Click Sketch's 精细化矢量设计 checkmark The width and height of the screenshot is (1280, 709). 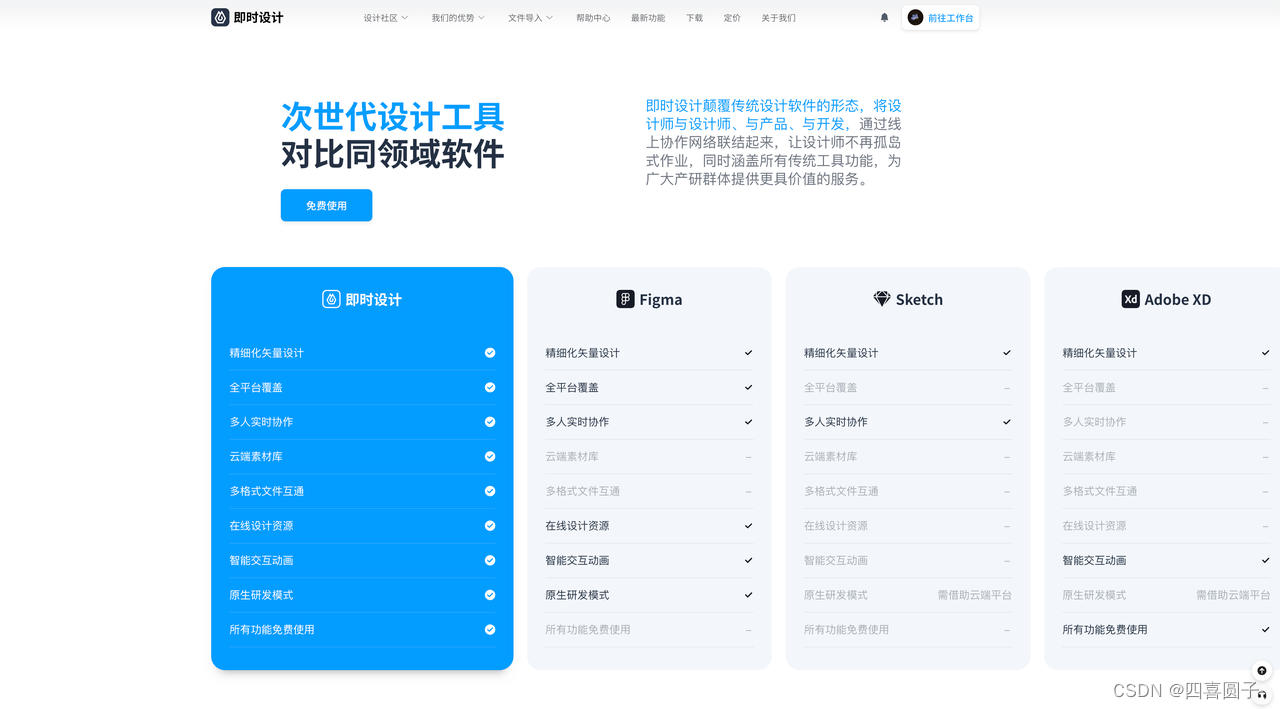pos(1007,353)
